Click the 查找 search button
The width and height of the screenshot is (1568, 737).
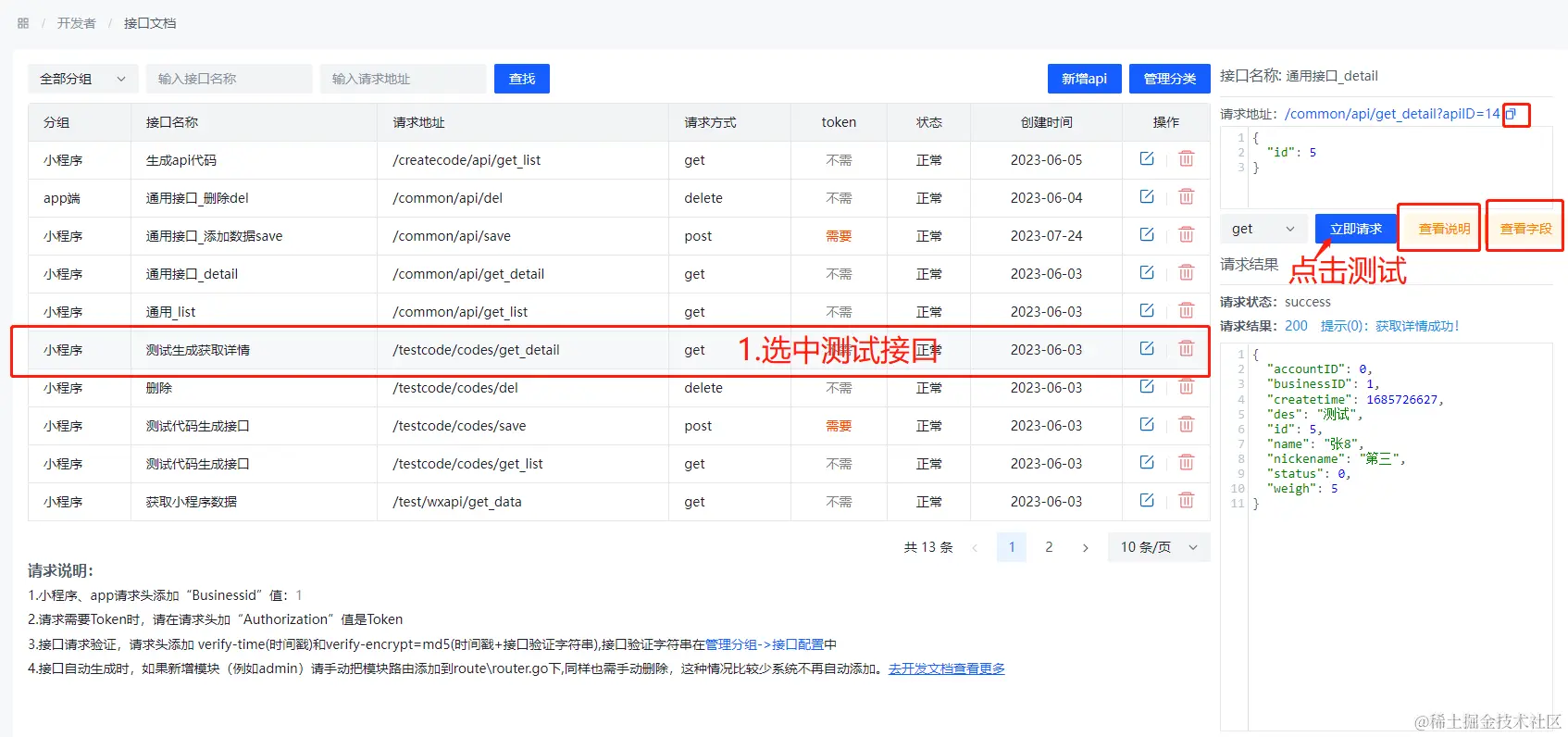pos(522,79)
